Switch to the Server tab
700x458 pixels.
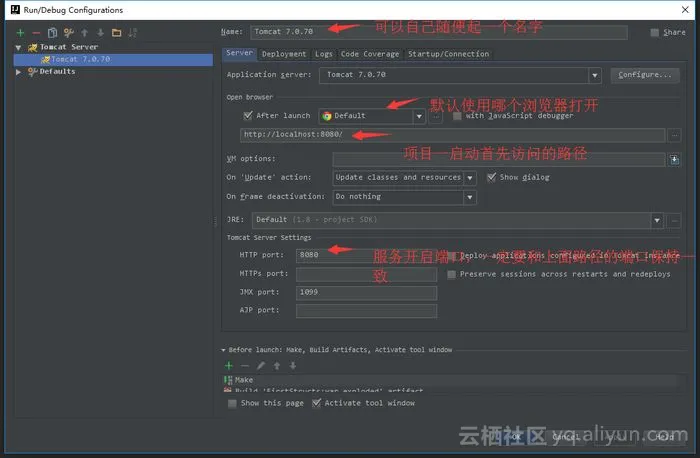[x=239, y=53]
